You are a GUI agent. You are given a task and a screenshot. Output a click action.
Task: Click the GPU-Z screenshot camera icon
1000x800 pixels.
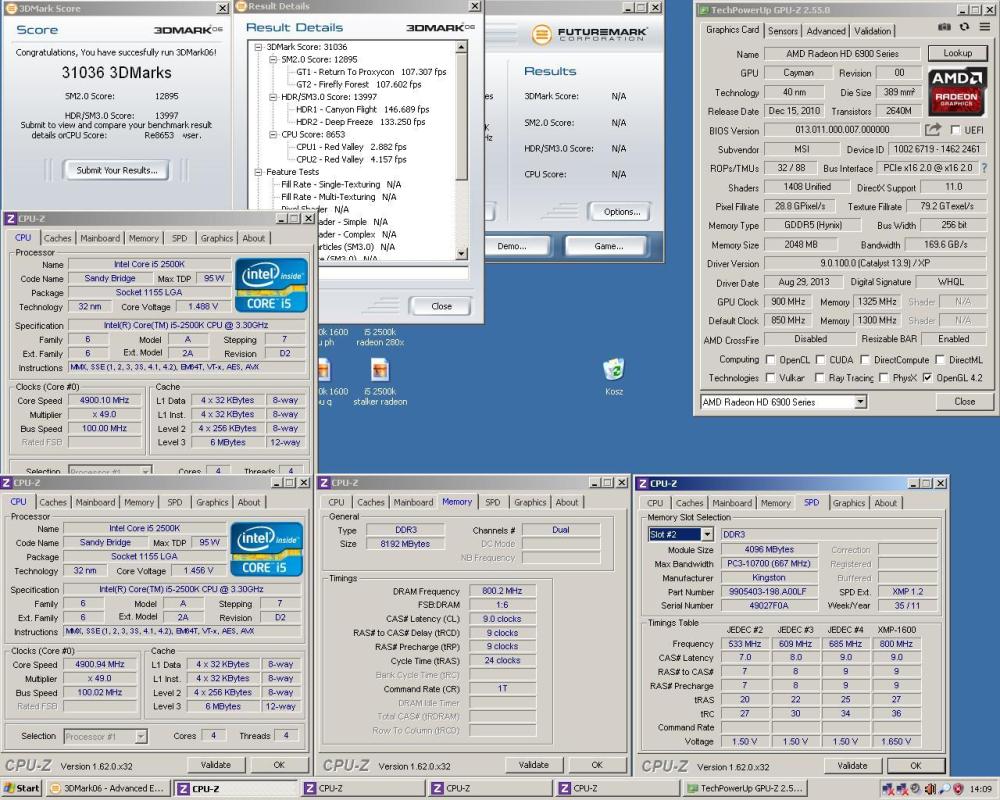pos(945,27)
